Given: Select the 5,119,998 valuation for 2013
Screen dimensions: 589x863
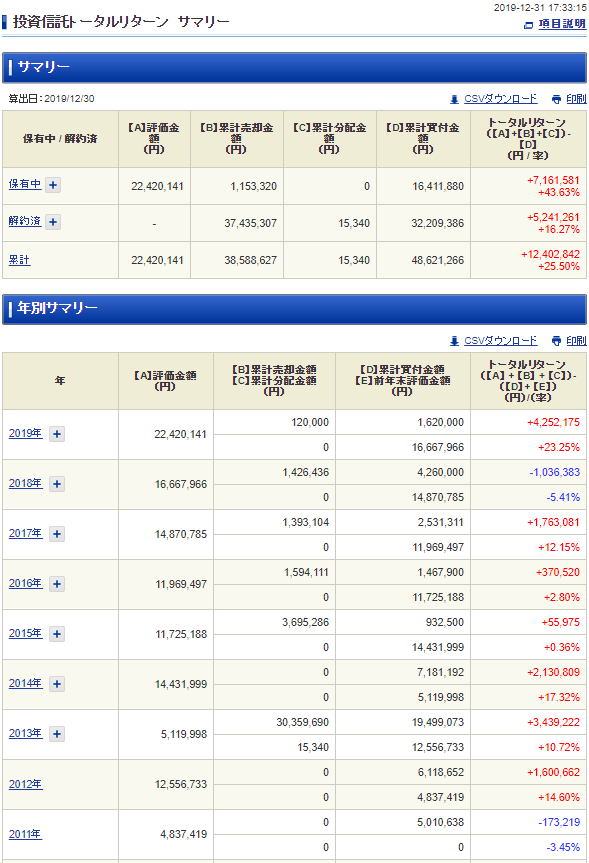Looking at the screenshot, I should 184,734.
